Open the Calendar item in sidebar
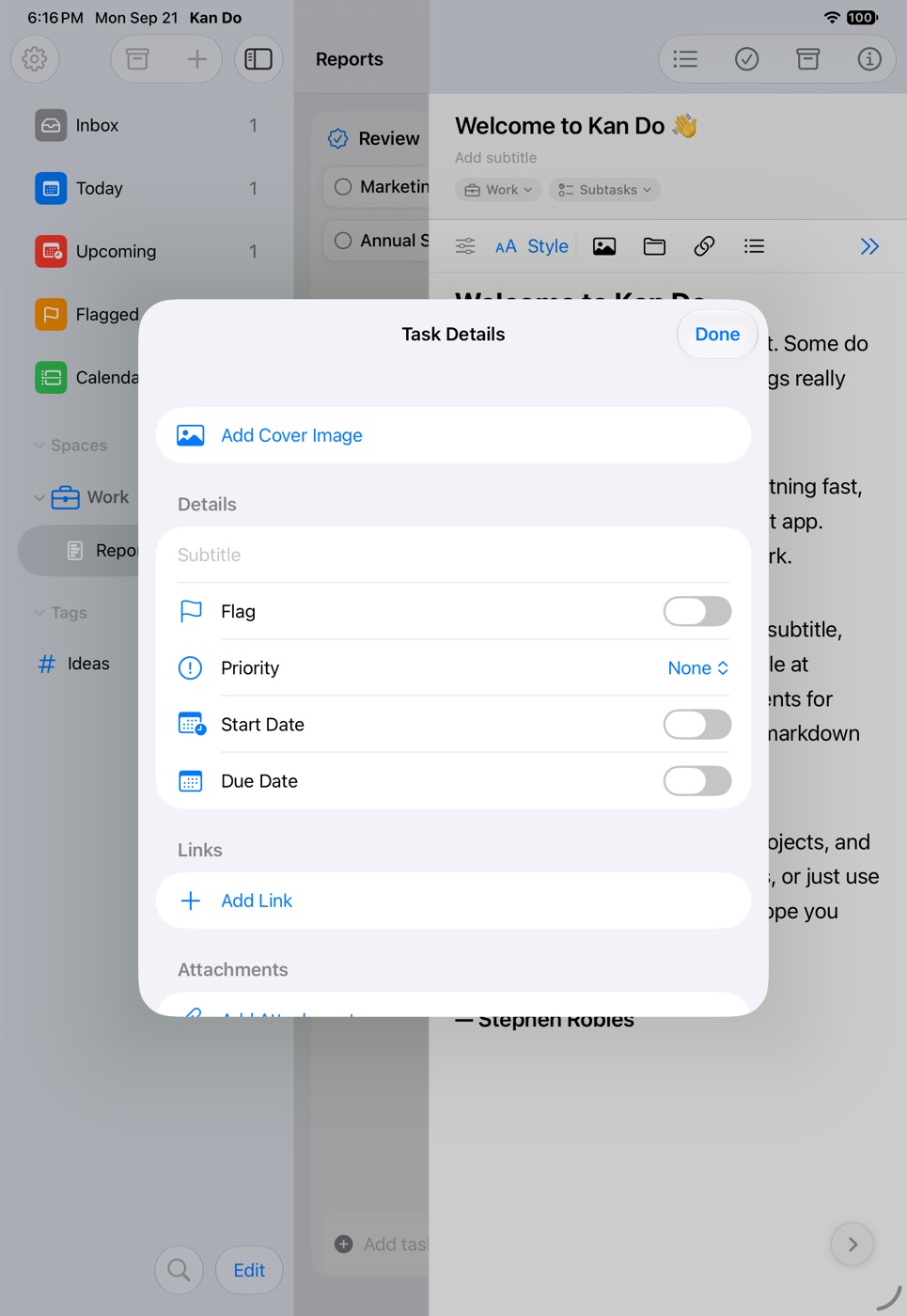 click(86, 377)
